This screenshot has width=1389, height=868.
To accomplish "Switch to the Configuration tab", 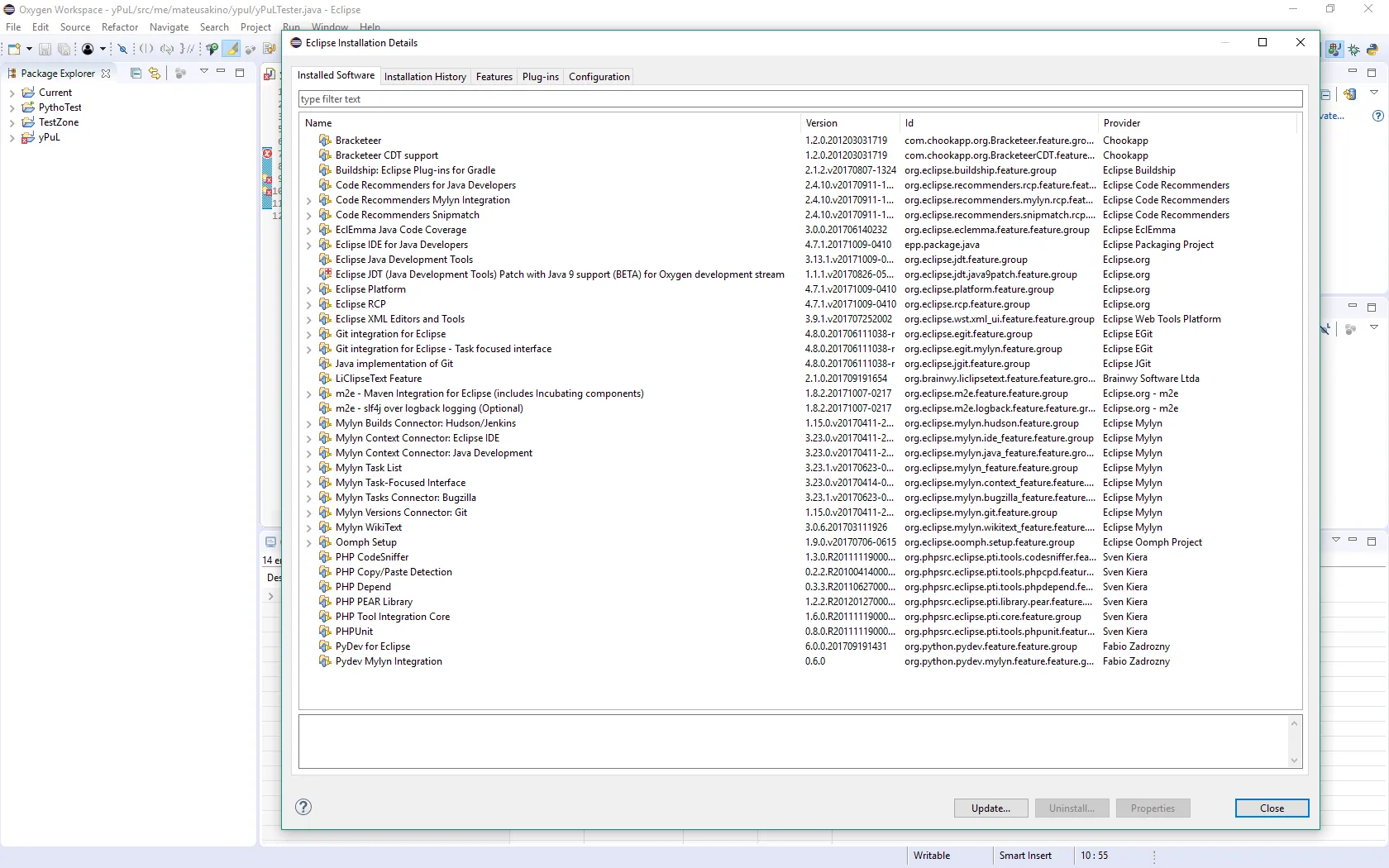I will click(599, 77).
